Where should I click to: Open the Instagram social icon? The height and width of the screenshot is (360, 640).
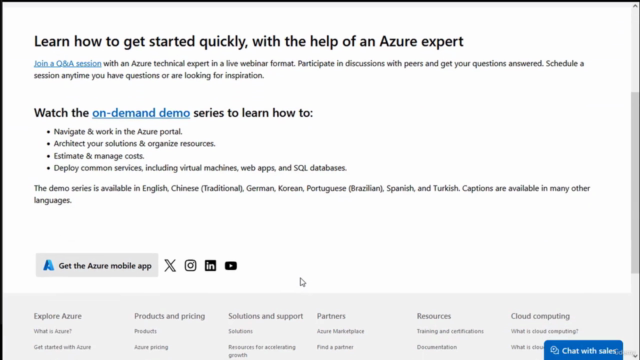pos(190,266)
